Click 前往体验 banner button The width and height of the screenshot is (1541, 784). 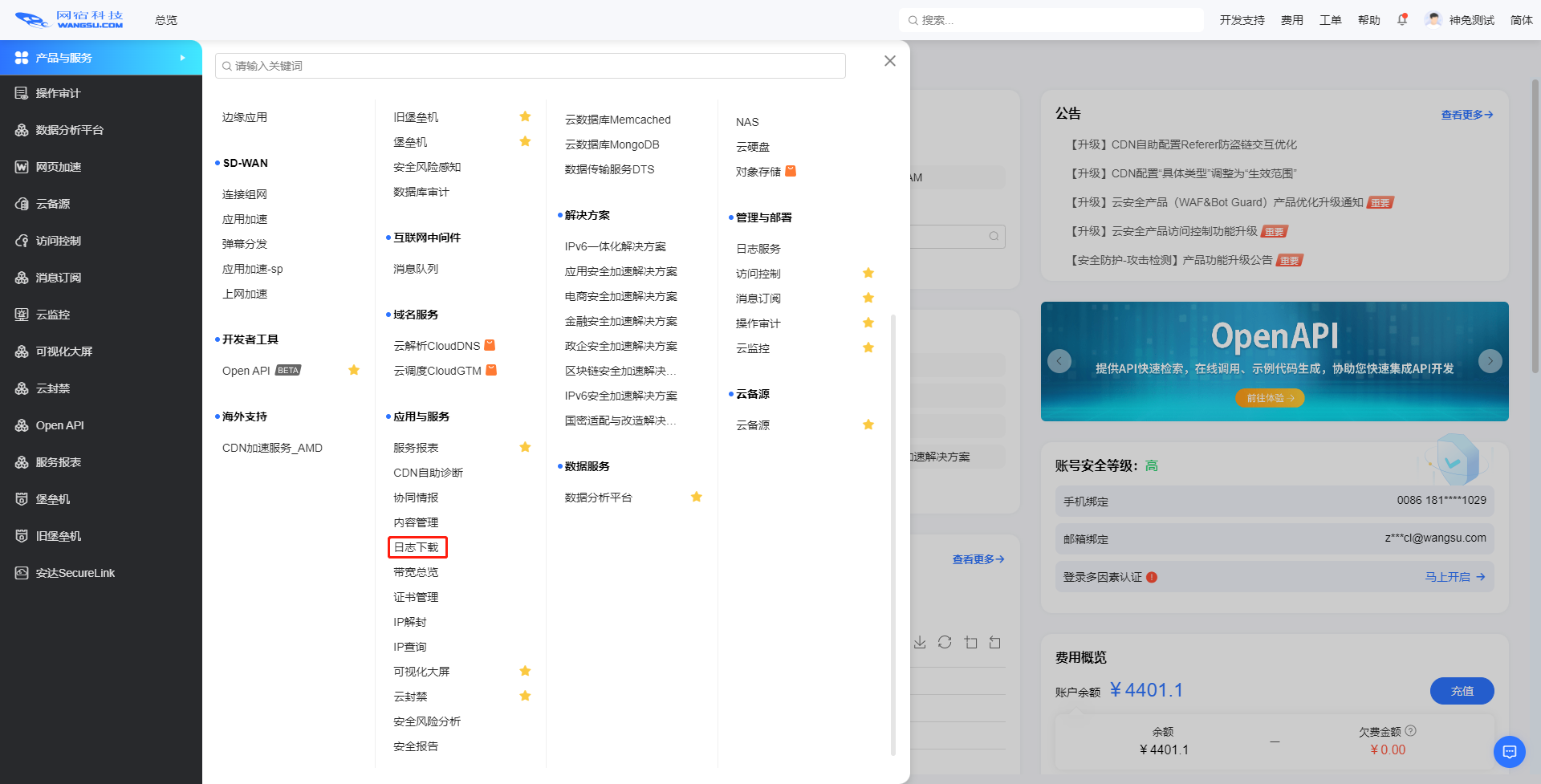pyautogui.click(x=1270, y=398)
